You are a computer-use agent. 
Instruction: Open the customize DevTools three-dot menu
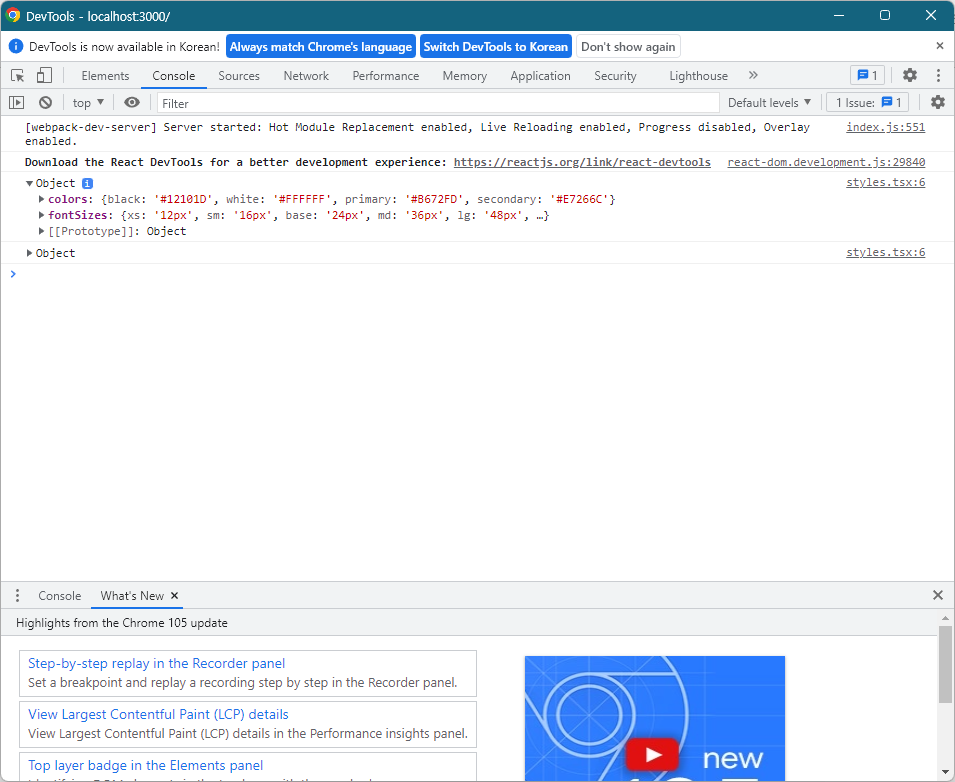[x=938, y=76]
